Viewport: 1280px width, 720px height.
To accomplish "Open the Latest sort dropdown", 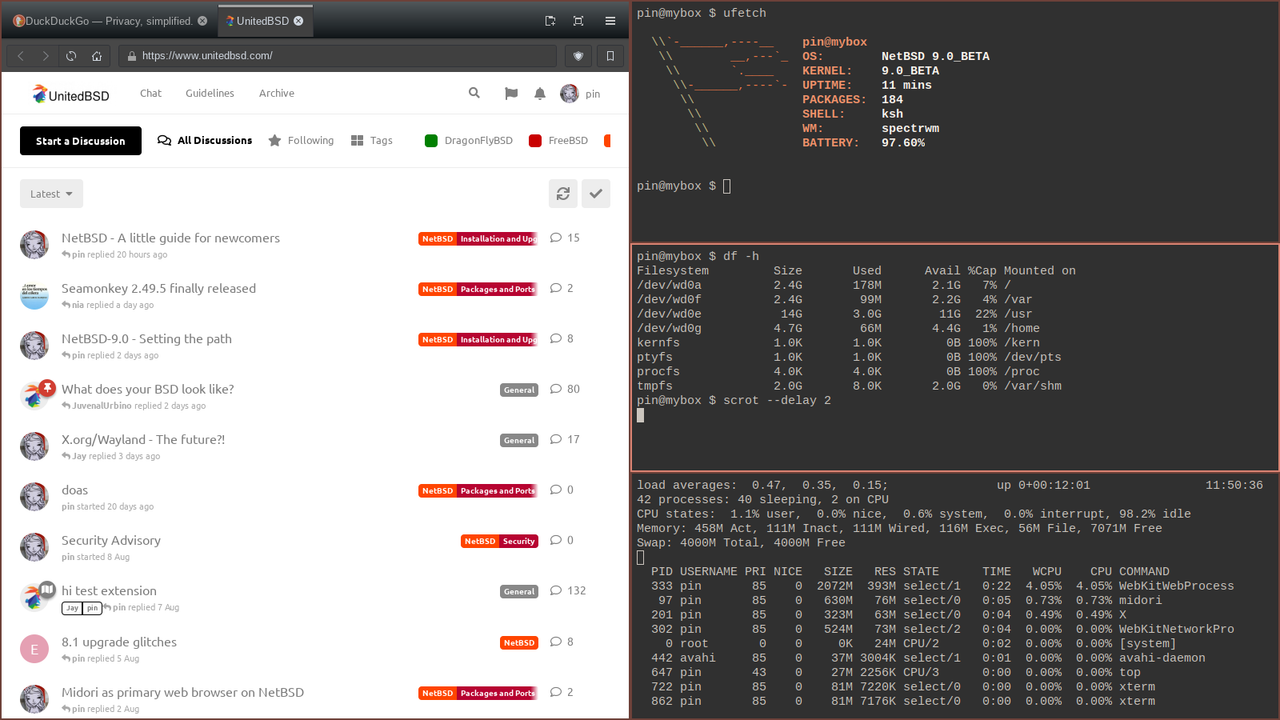I will click(x=51, y=194).
